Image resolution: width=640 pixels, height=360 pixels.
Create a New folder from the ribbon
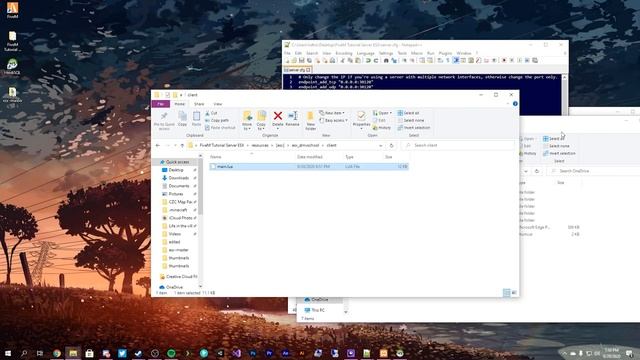click(311, 120)
